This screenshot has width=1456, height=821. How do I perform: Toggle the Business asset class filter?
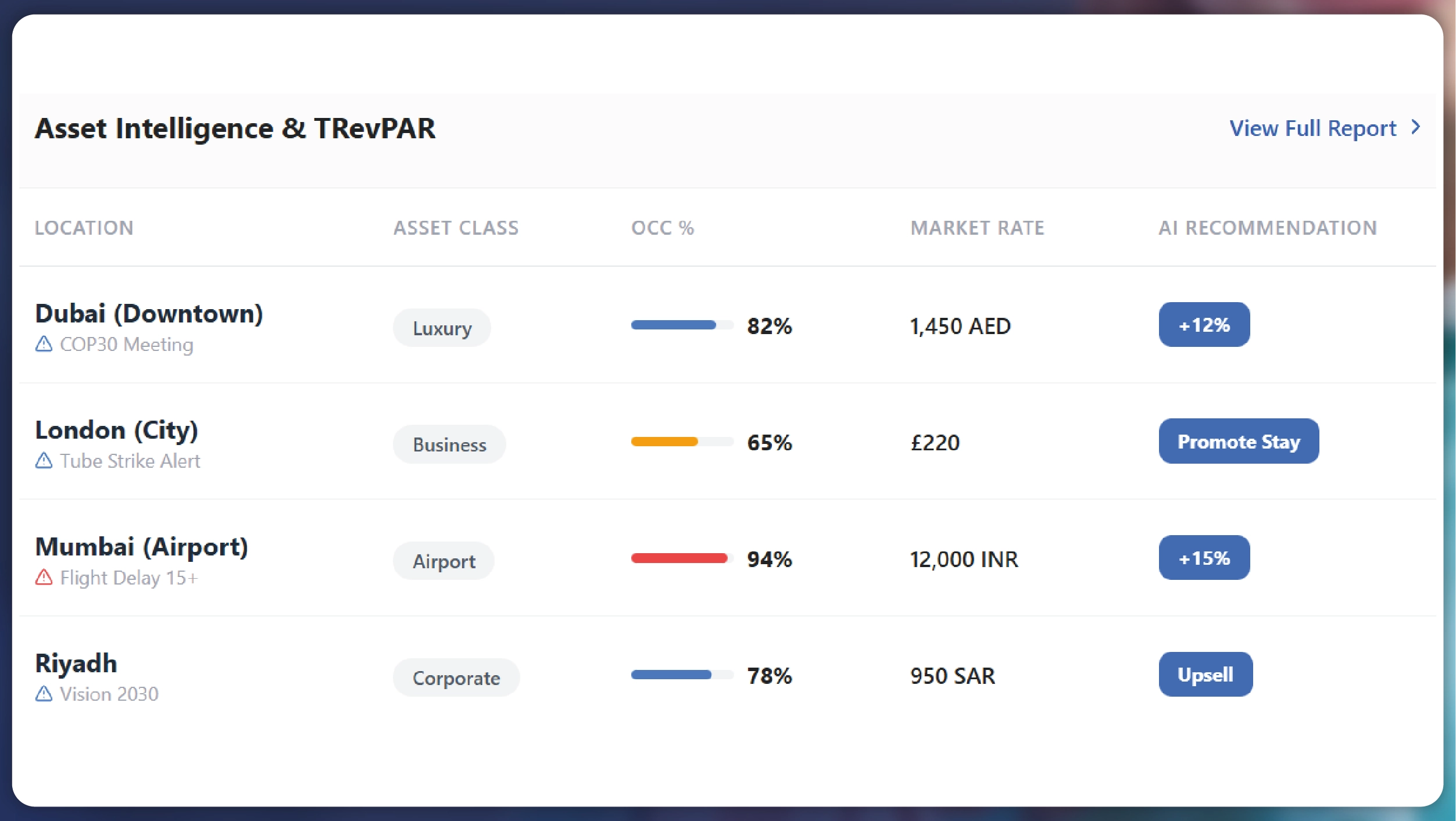449,444
